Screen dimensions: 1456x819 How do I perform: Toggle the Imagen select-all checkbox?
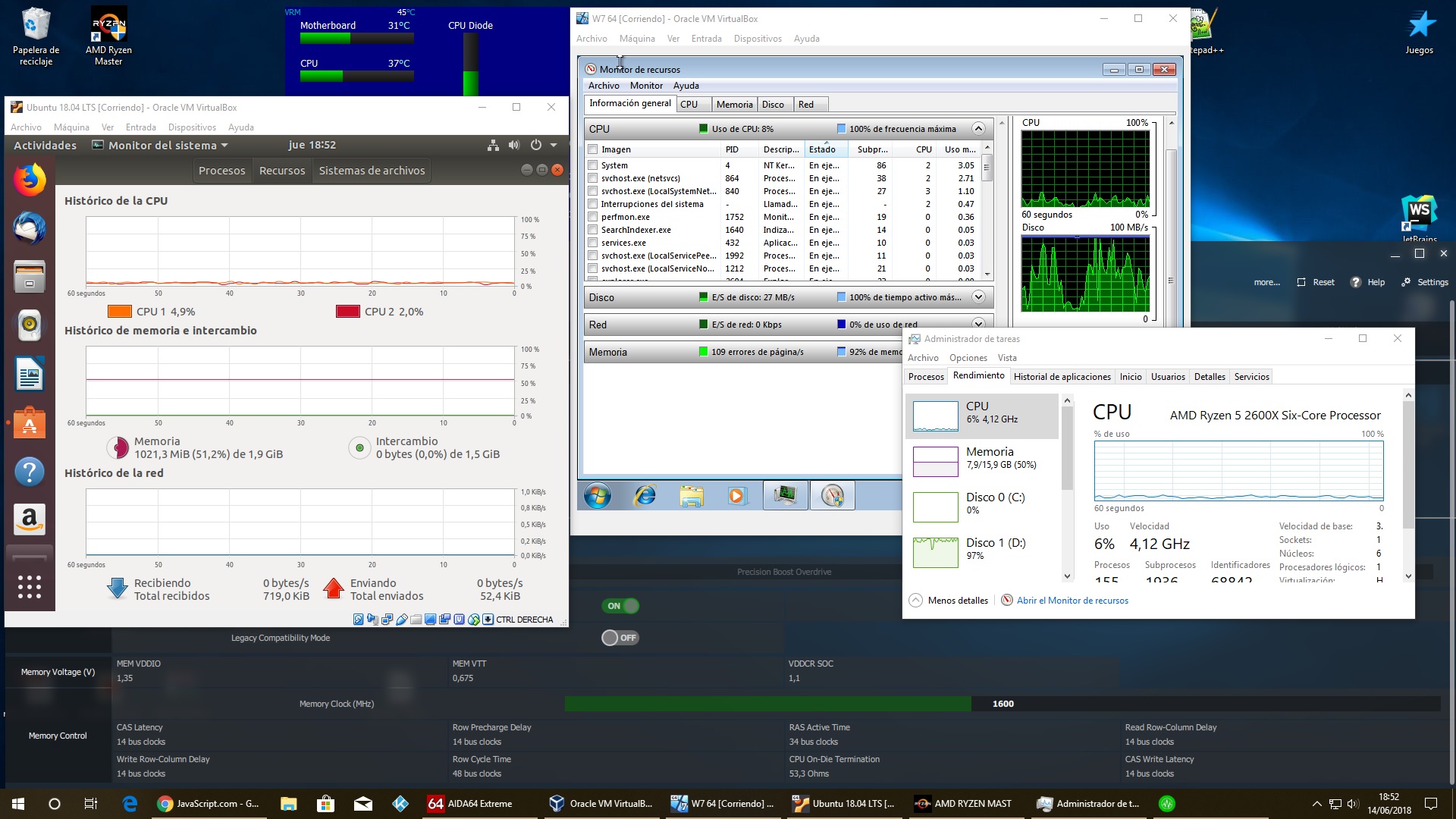pos(593,149)
